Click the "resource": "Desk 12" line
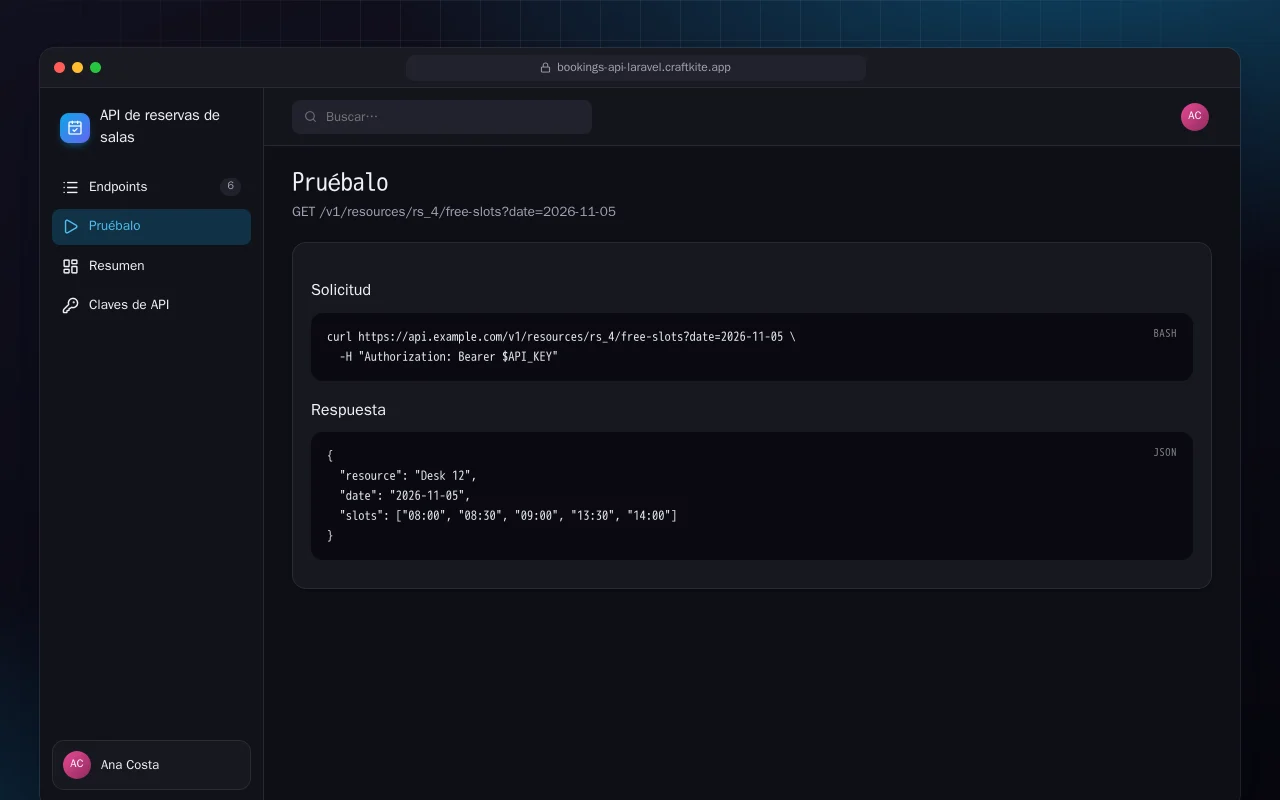The image size is (1280, 800). tap(408, 476)
